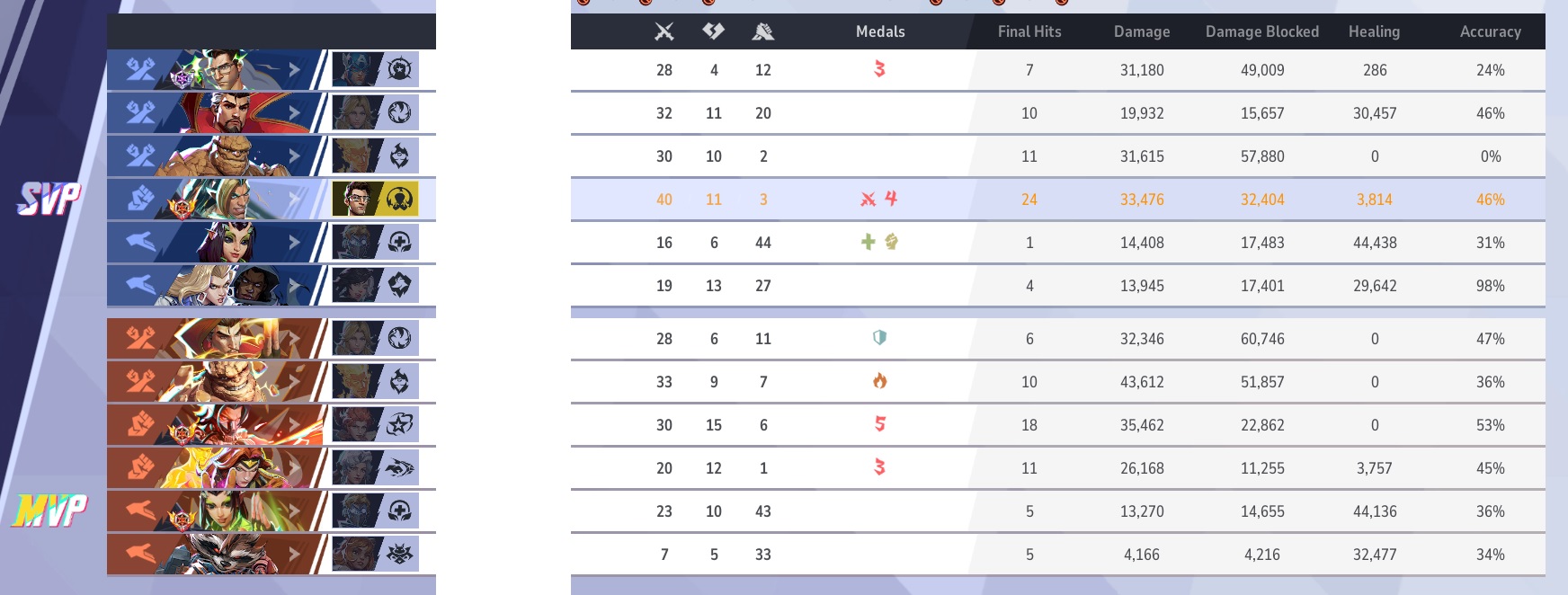
Task: Click the MVP badge label
Action: pos(50,511)
